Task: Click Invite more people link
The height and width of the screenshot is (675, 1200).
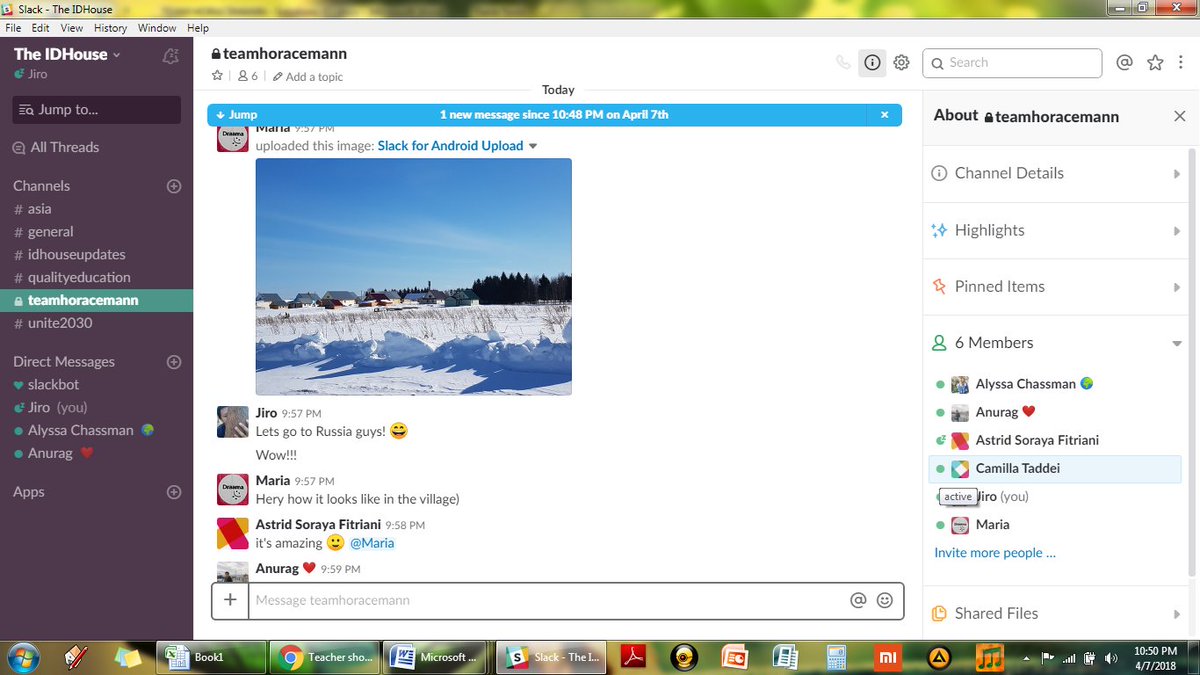Action: coord(995,552)
